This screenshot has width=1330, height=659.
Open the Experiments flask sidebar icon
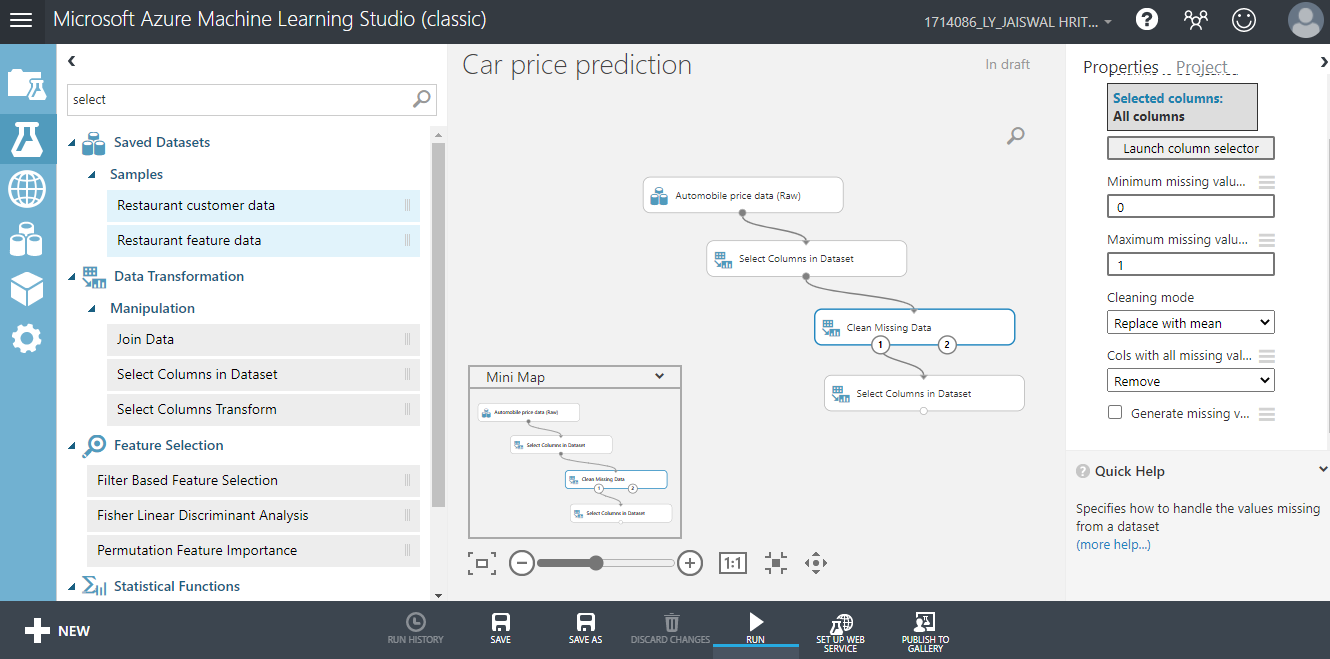(x=27, y=138)
